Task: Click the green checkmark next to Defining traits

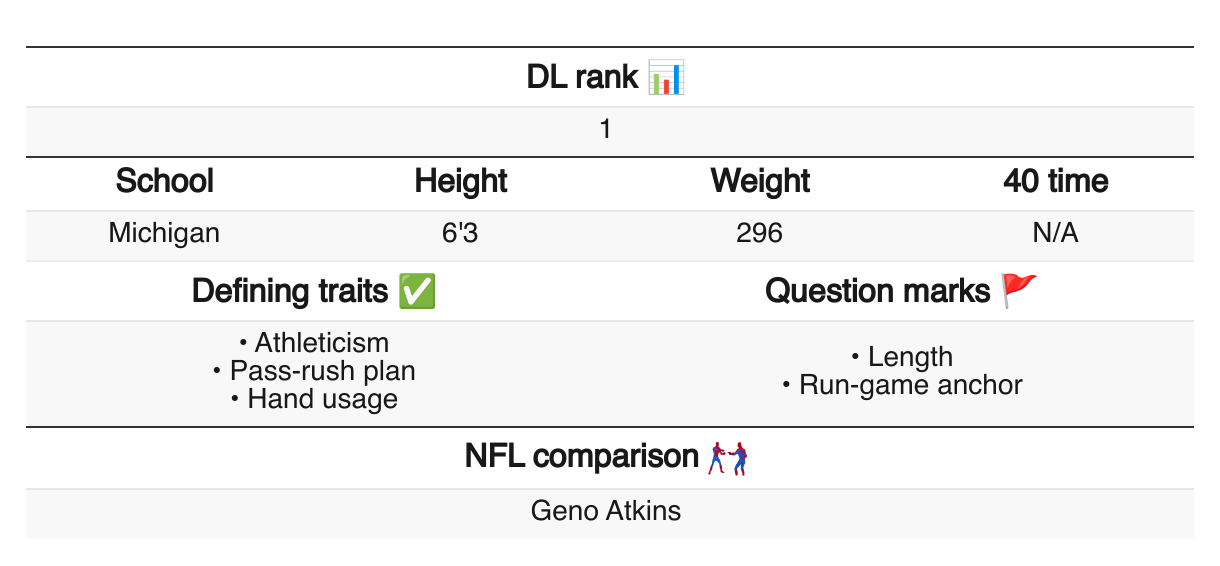Action: [x=416, y=291]
